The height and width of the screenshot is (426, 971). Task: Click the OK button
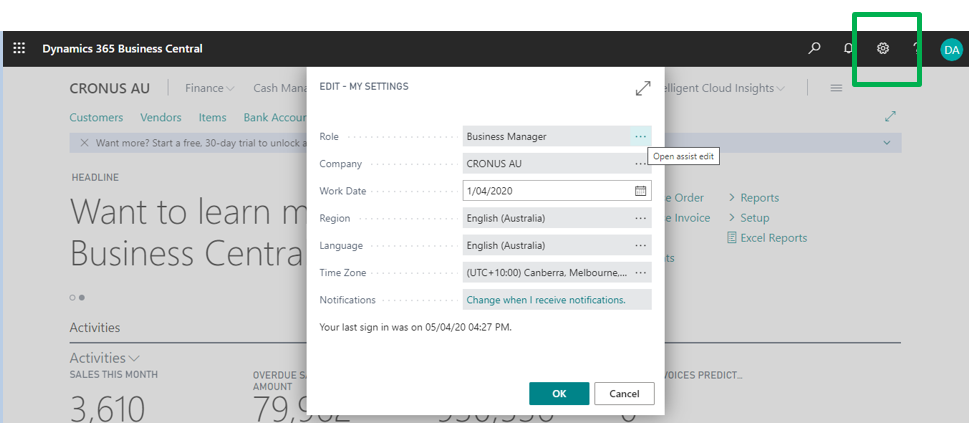pos(559,393)
